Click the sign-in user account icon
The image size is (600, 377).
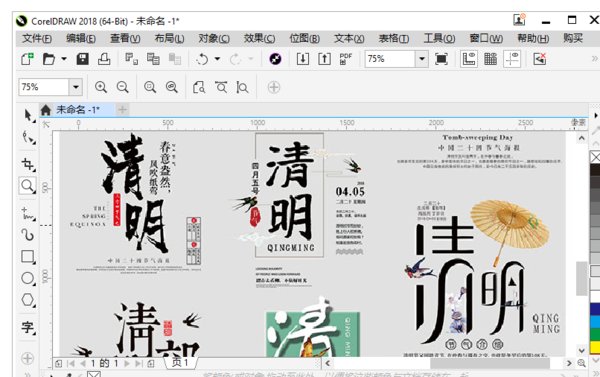point(519,20)
